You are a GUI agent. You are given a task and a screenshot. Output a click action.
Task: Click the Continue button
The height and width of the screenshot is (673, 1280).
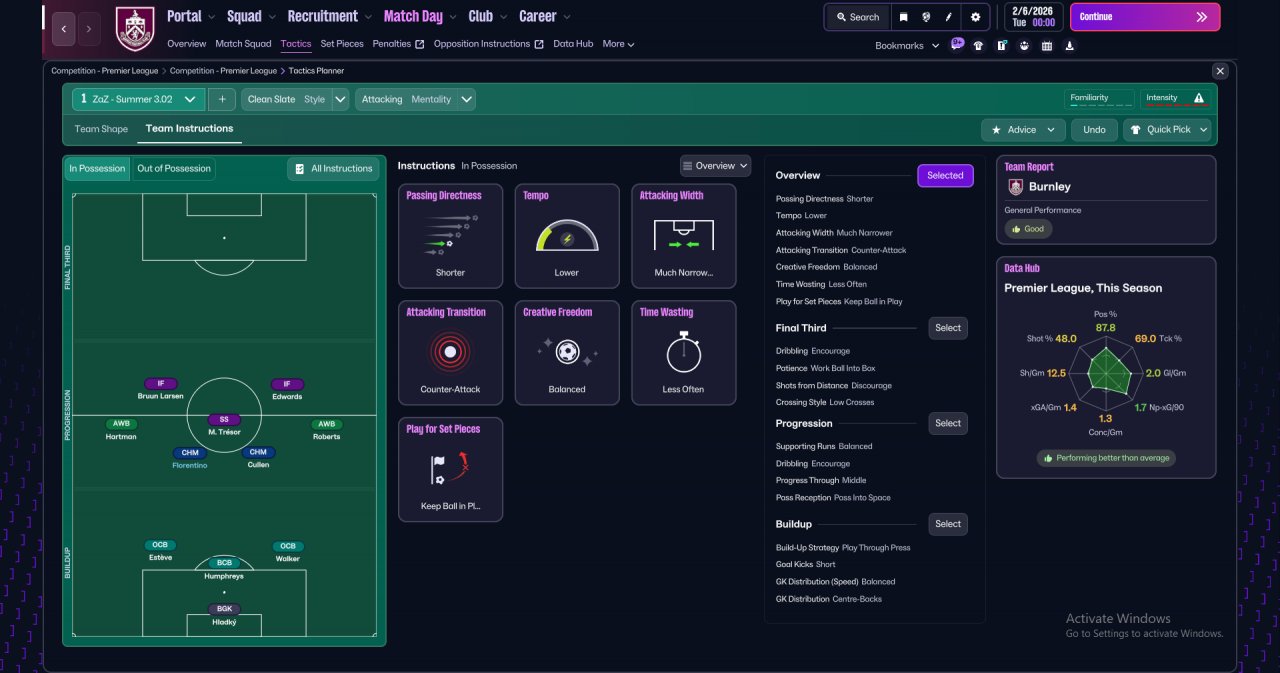(1145, 17)
